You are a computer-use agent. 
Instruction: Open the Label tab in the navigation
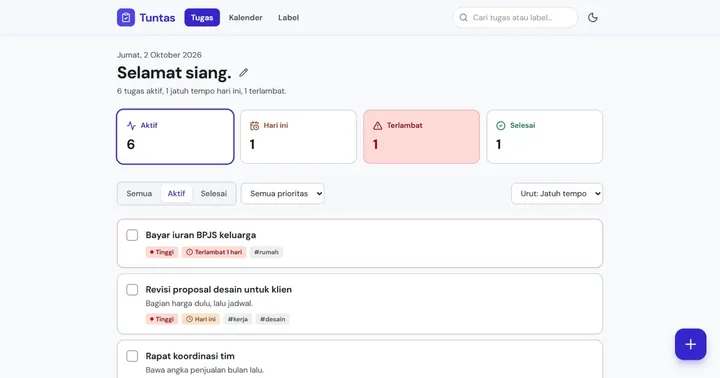pos(288,17)
